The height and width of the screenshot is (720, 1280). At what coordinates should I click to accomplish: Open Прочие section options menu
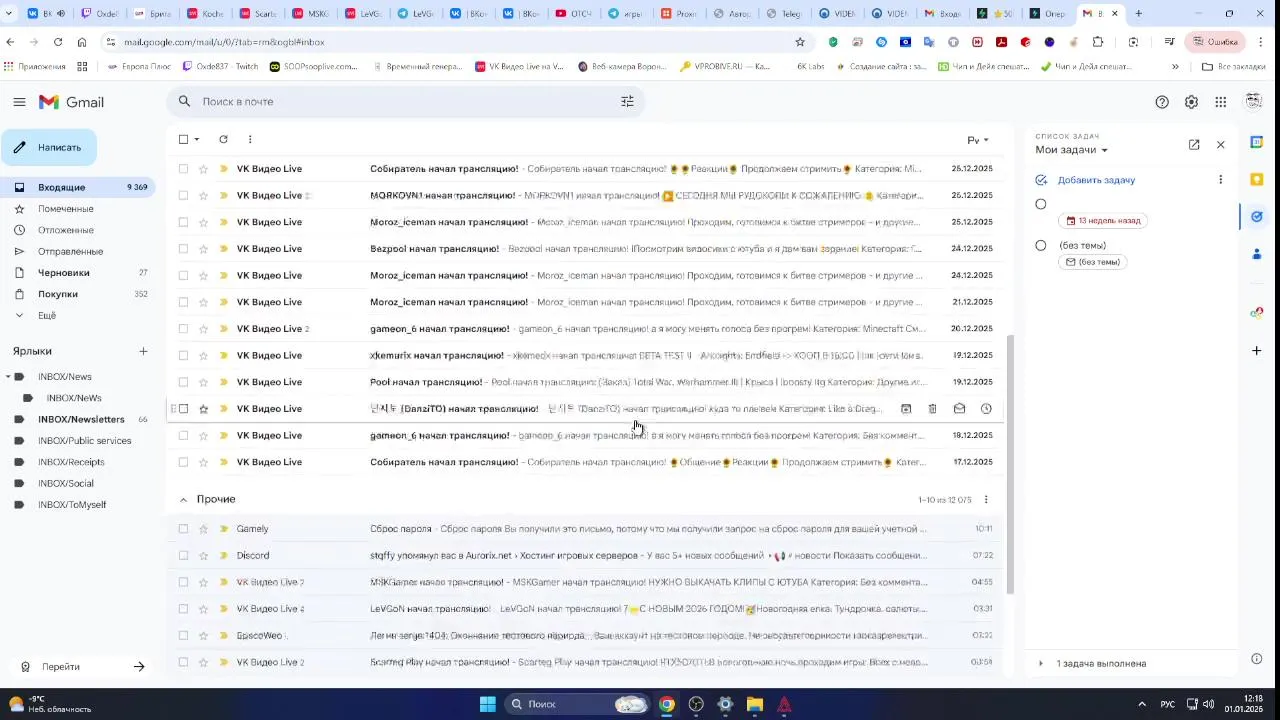pos(986,499)
